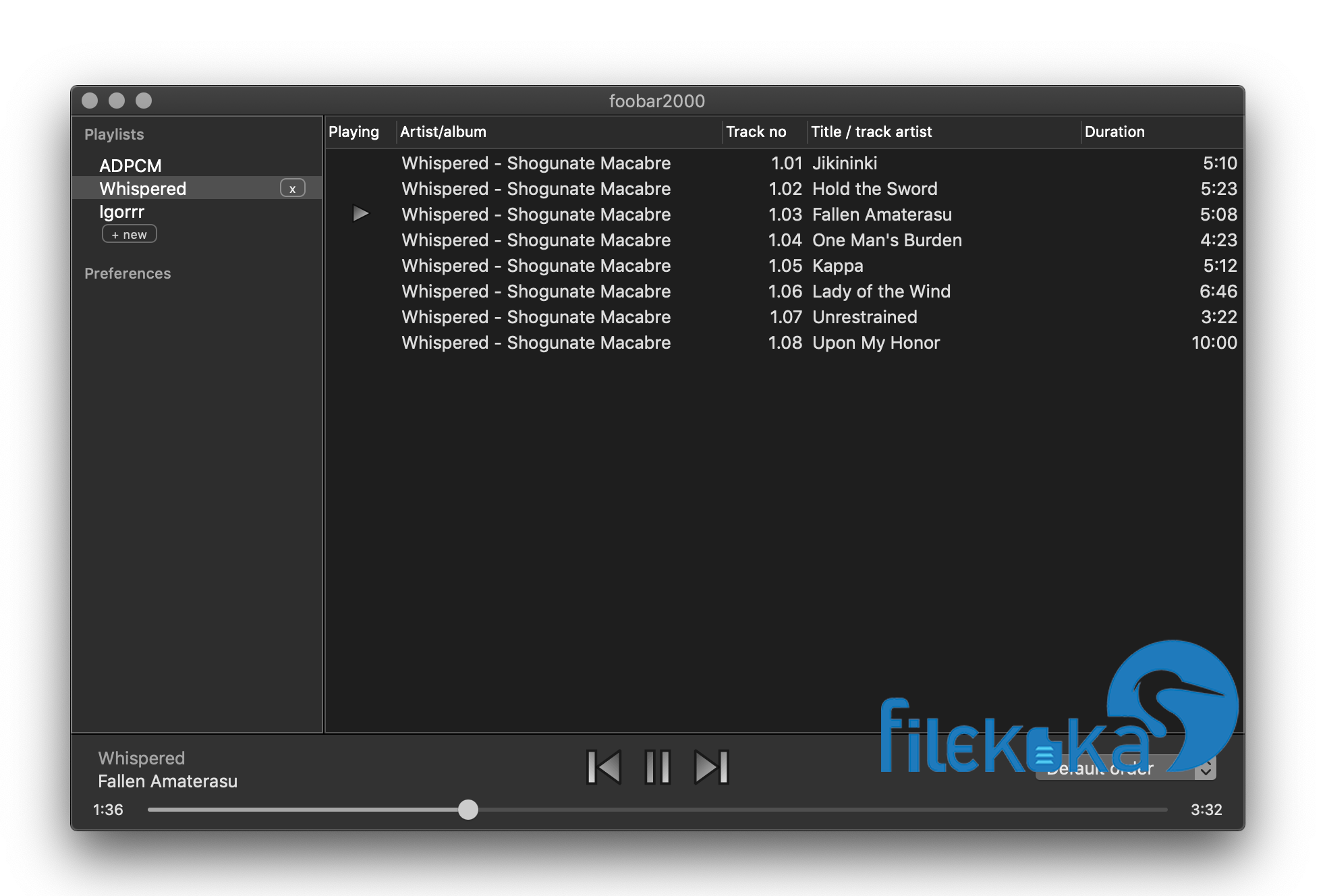Select the Lady of the Wind track
Image resolution: width=1325 pixels, height=896 pixels.
point(784,291)
